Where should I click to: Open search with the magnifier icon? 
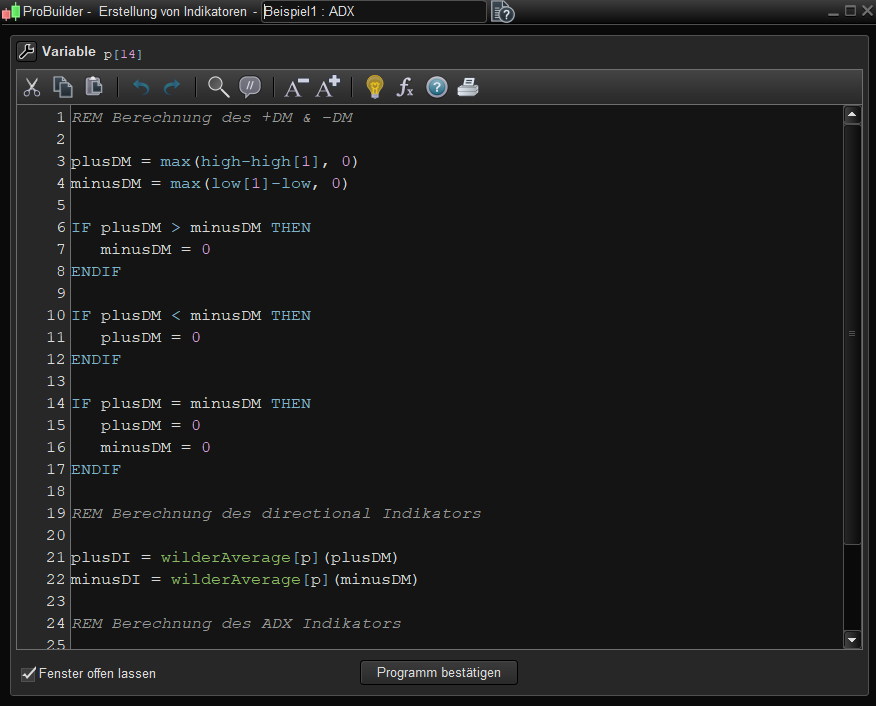218,87
